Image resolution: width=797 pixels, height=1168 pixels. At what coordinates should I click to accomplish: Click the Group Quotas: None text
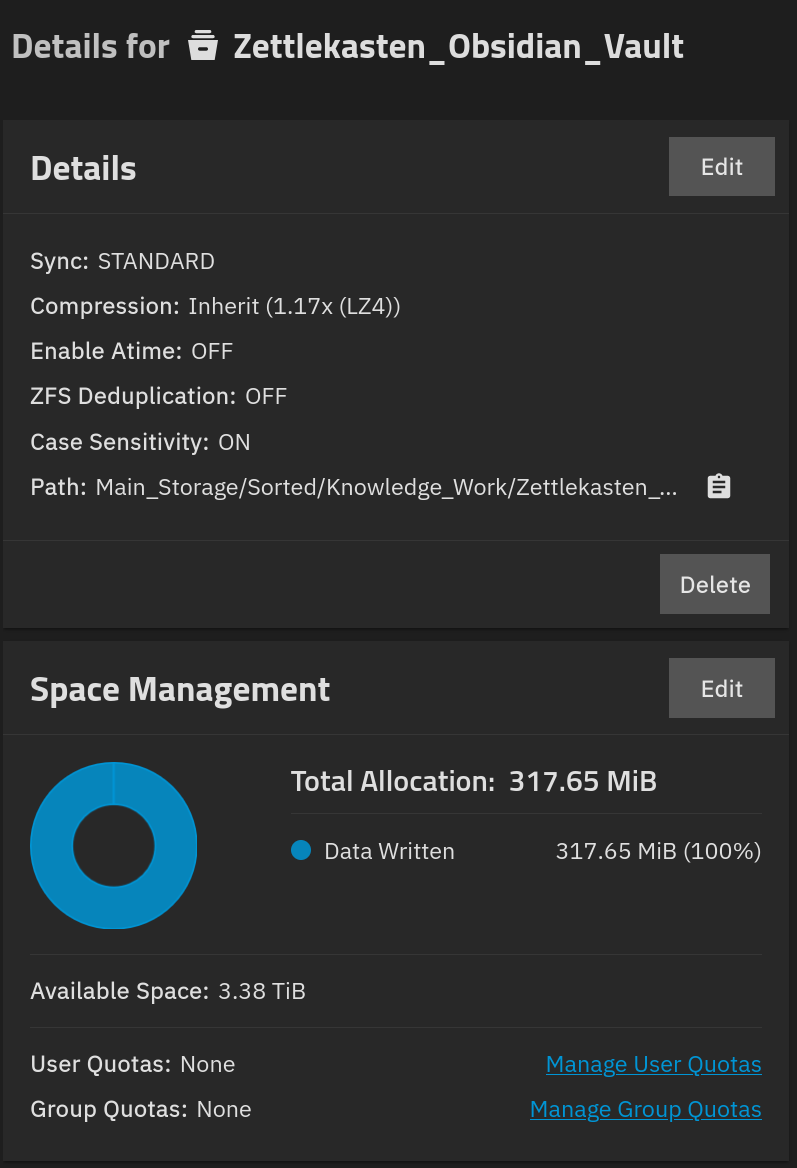[x=141, y=1109]
